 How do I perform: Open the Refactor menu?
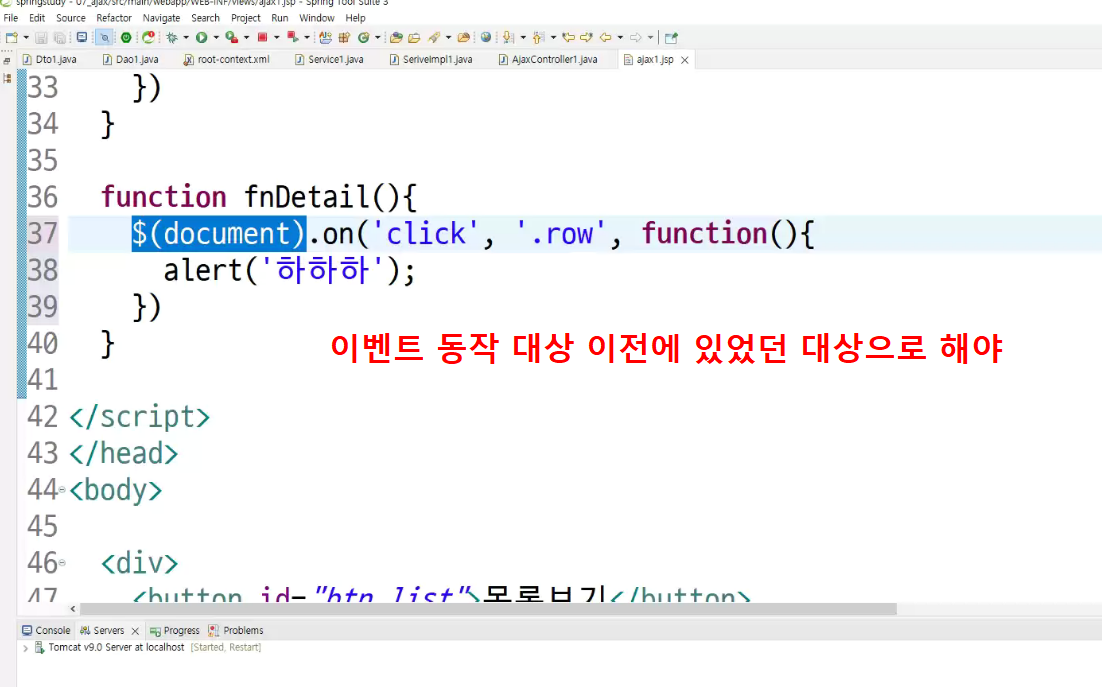[114, 18]
